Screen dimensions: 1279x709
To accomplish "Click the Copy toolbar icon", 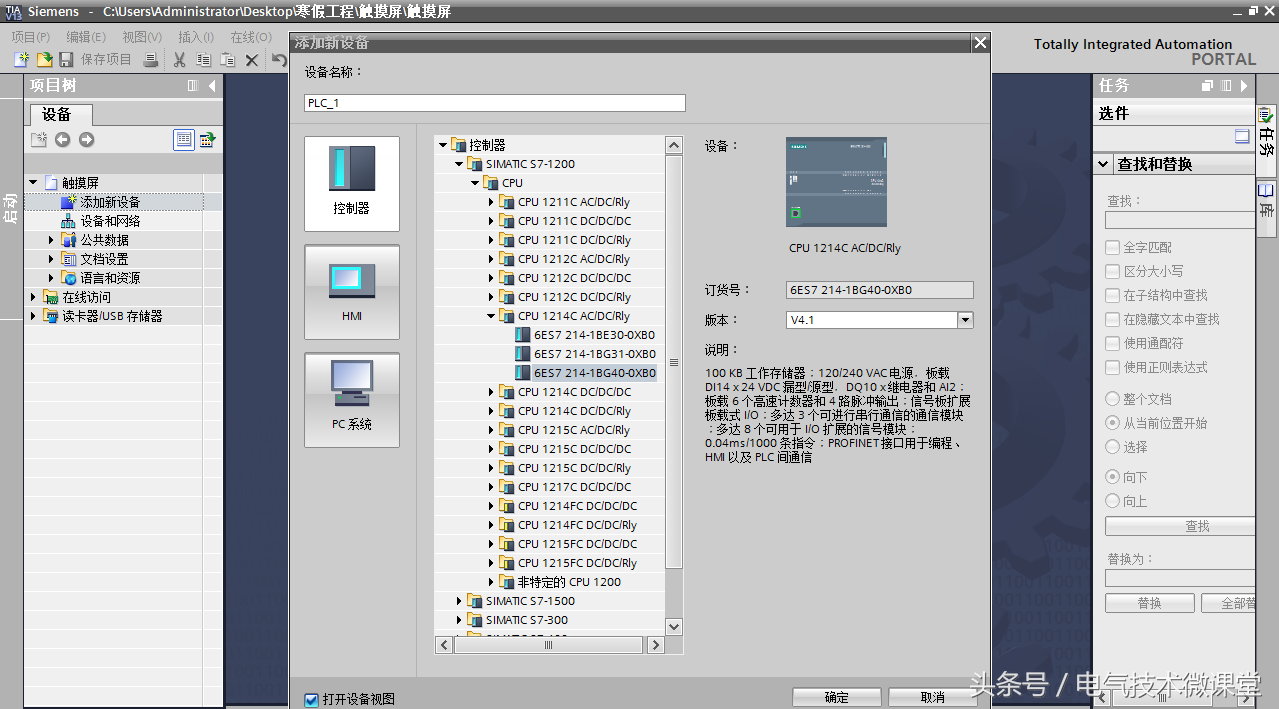I will [x=204, y=60].
